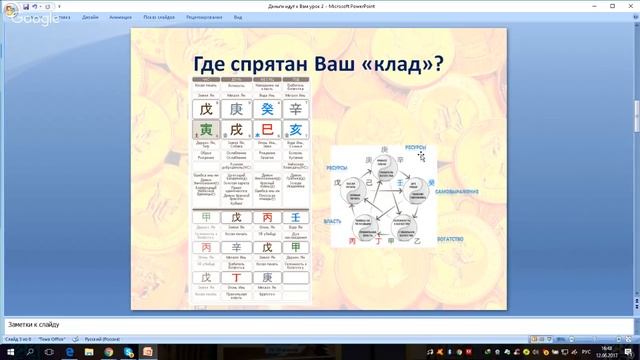Change language Русский (Россия) in status bar
The width and height of the screenshot is (640, 360).
click(102, 339)
